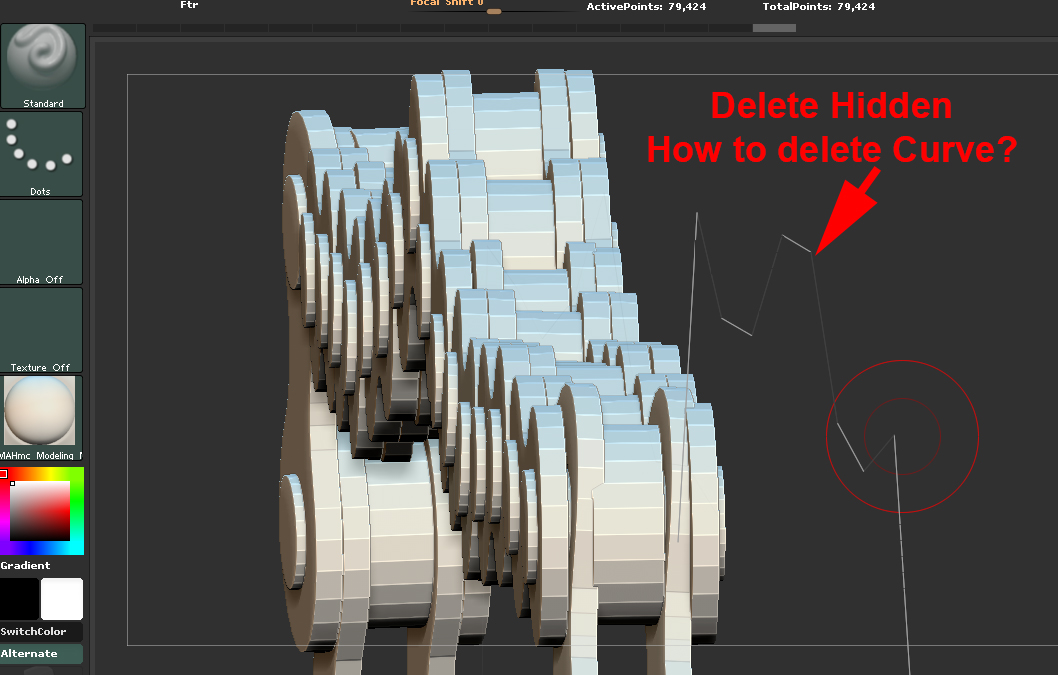Open the Dots stroke type selector
Screen dimensions: 1058x675
(41, 155)
